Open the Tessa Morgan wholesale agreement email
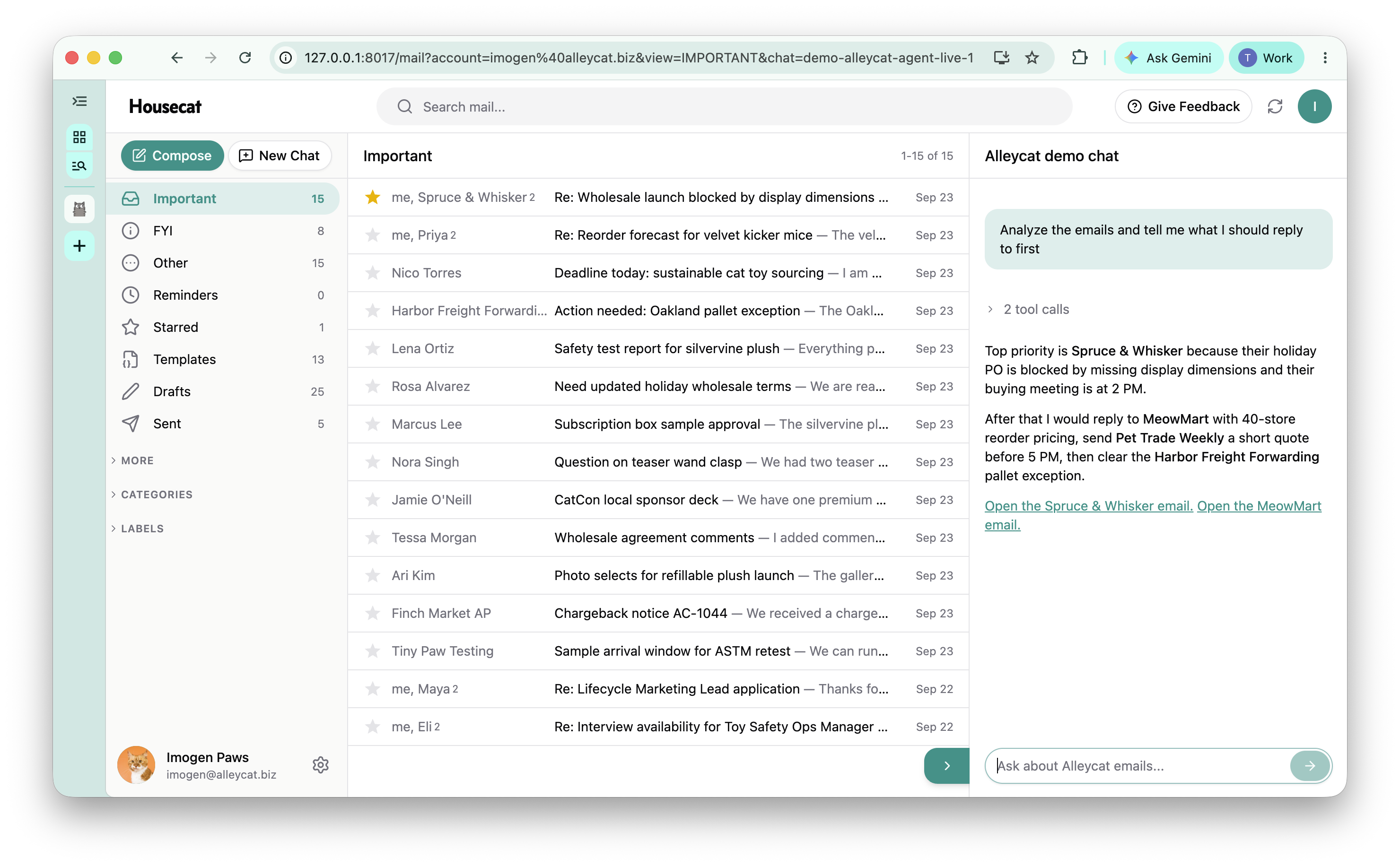The height and width of the screenshot is (867, 1400). click(x=658, y=538)
